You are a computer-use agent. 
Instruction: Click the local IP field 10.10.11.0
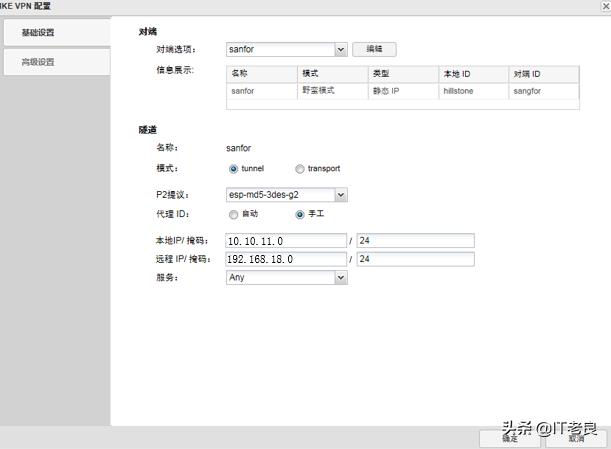[286, 240]
